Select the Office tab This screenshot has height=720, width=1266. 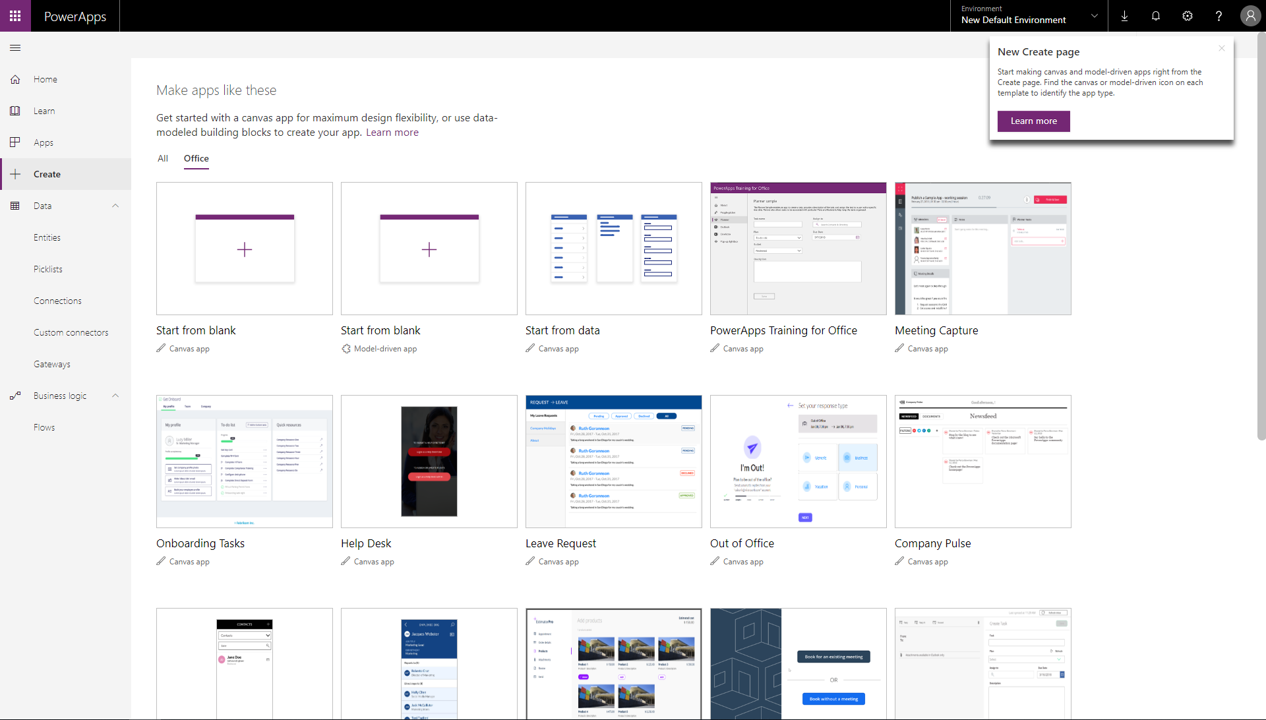click(196, 159)
